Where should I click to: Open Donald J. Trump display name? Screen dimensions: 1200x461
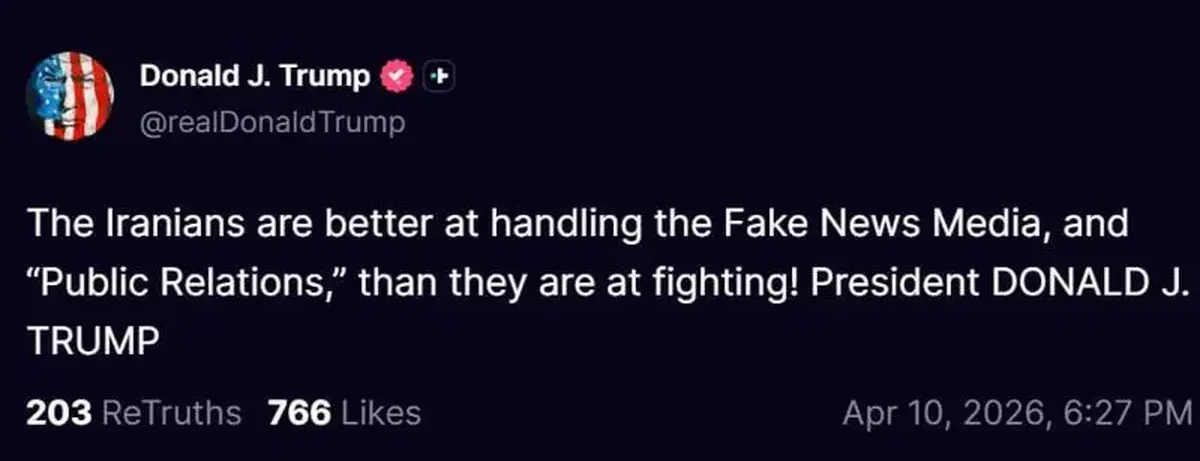point(255,75)
